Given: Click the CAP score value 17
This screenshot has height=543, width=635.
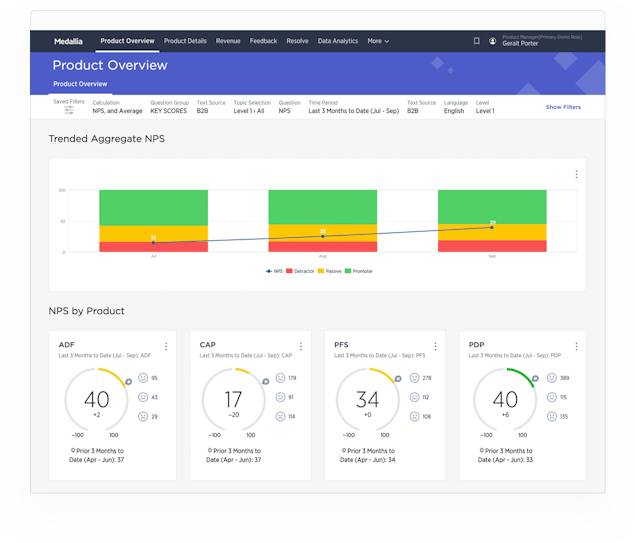Looking at the screenshot, I should [233, 399].
